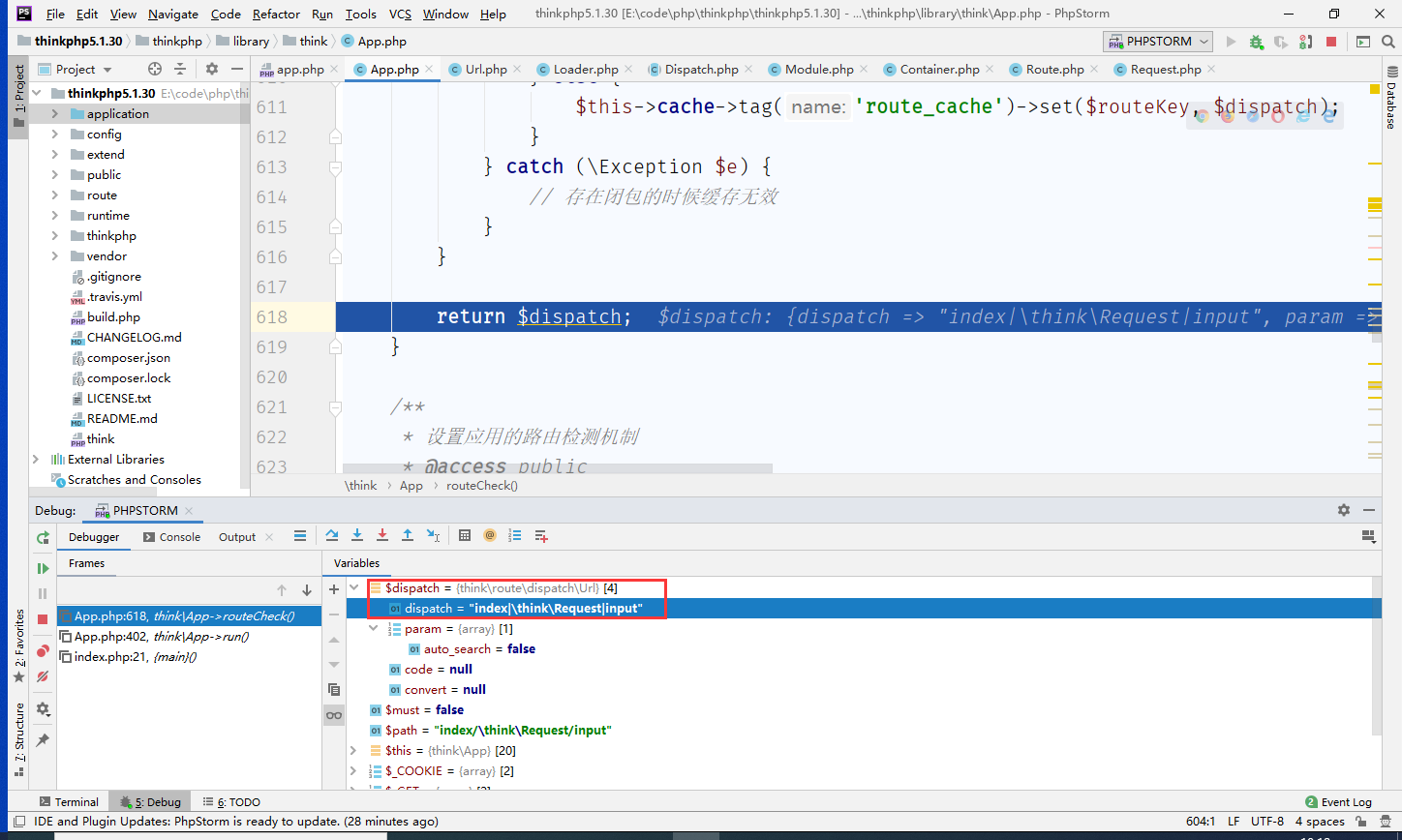Open the Debug panel settings gear
This screenshot has width=1402, height=840.
(1344, 510)
